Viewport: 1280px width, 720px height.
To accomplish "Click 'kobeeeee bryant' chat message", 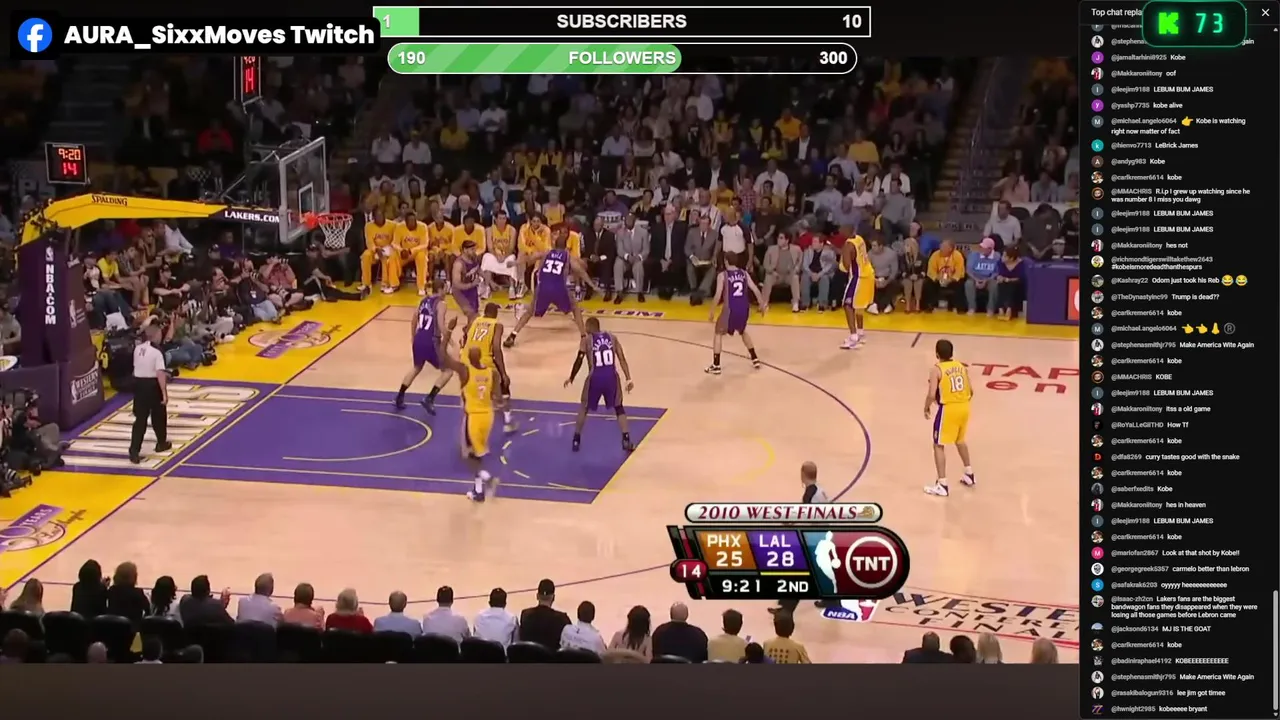I will 1183,709.
